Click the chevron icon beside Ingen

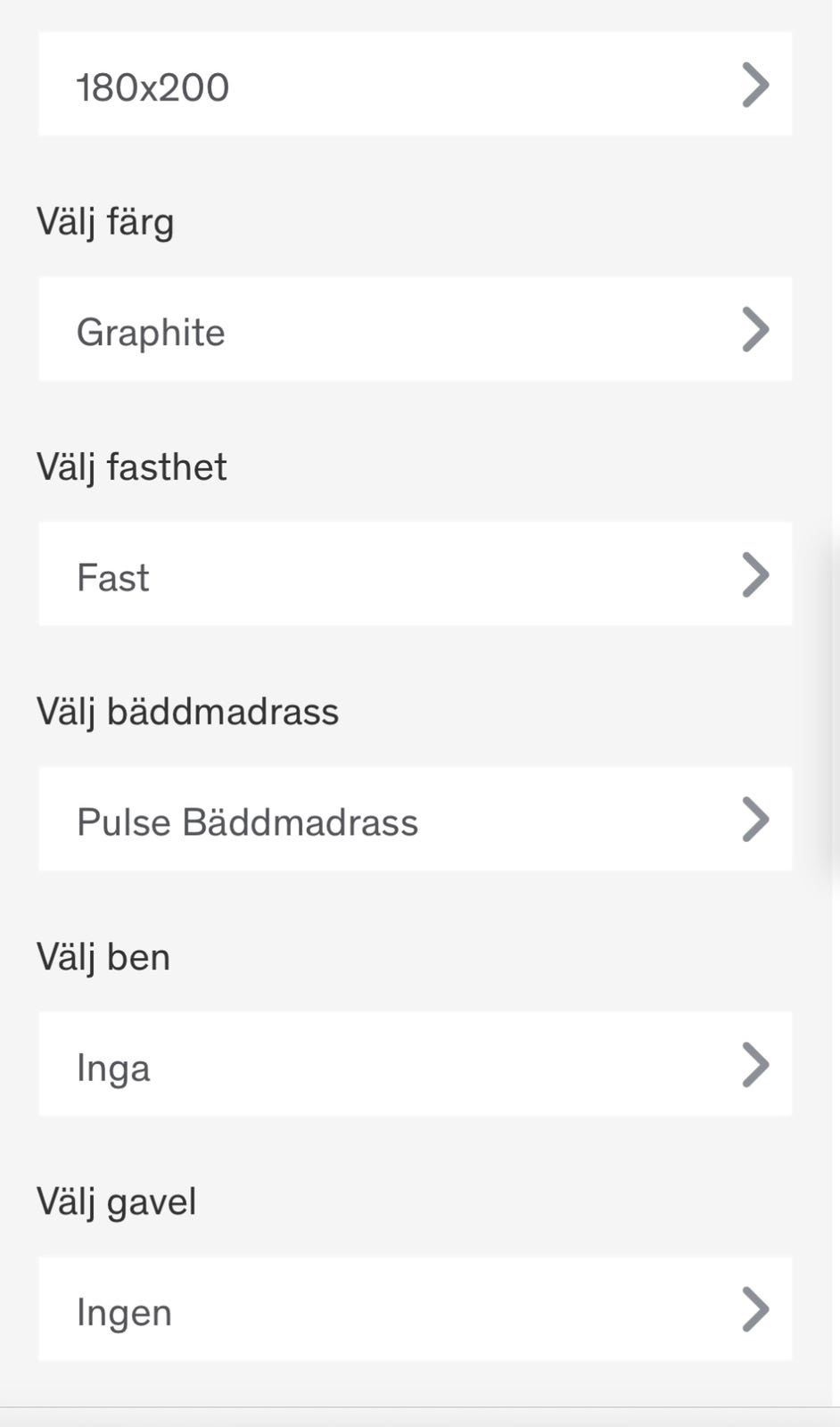point(754,1309)
